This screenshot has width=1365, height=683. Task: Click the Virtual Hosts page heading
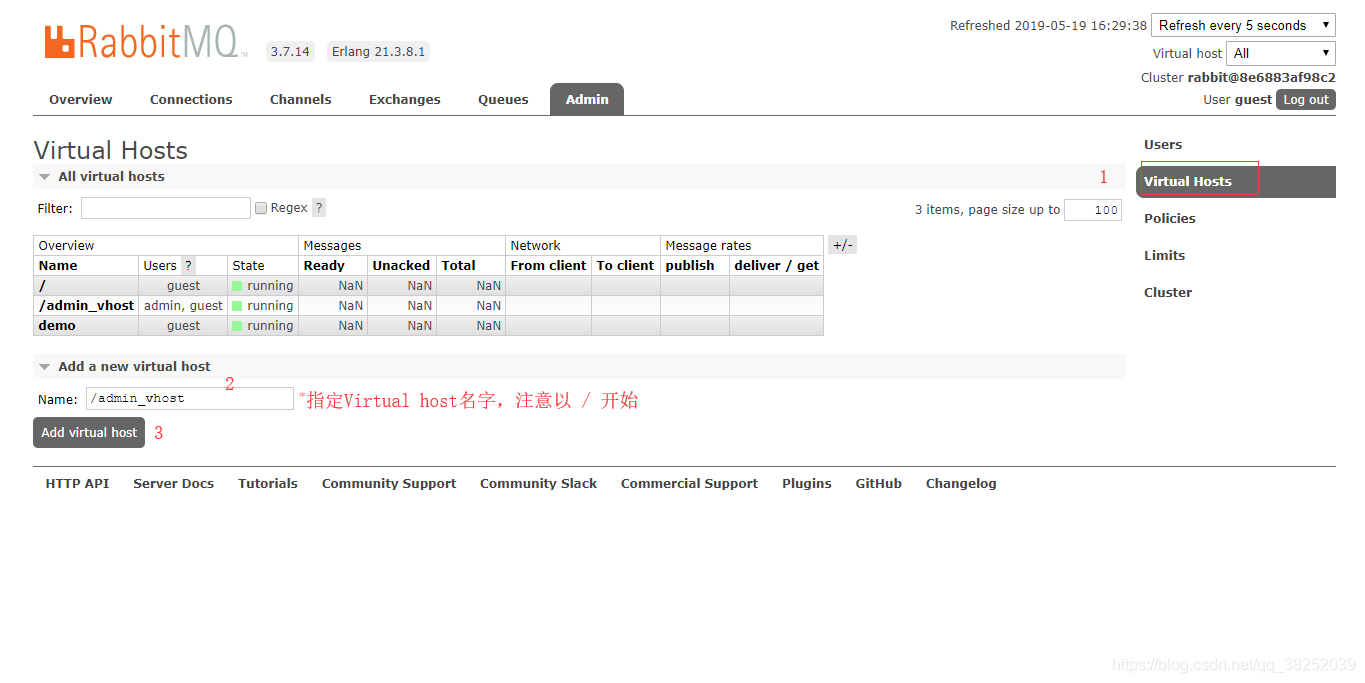[x=111, y=150]
